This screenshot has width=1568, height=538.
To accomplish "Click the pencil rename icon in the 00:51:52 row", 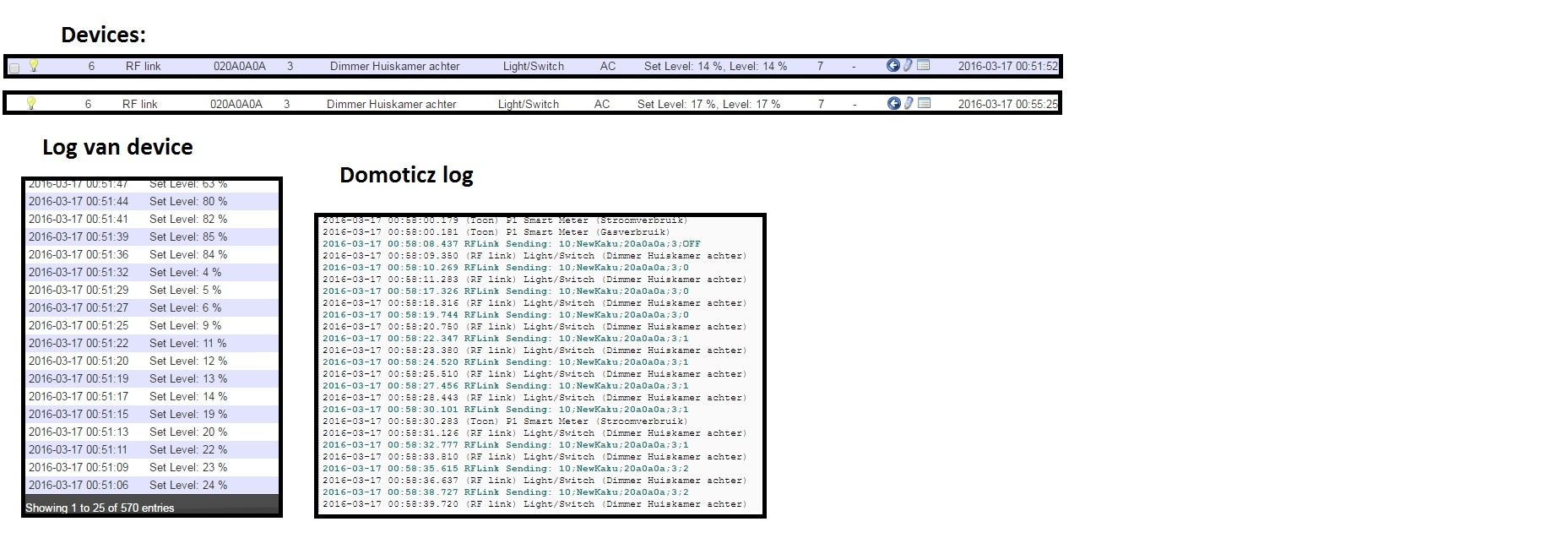I will [909, 65].
